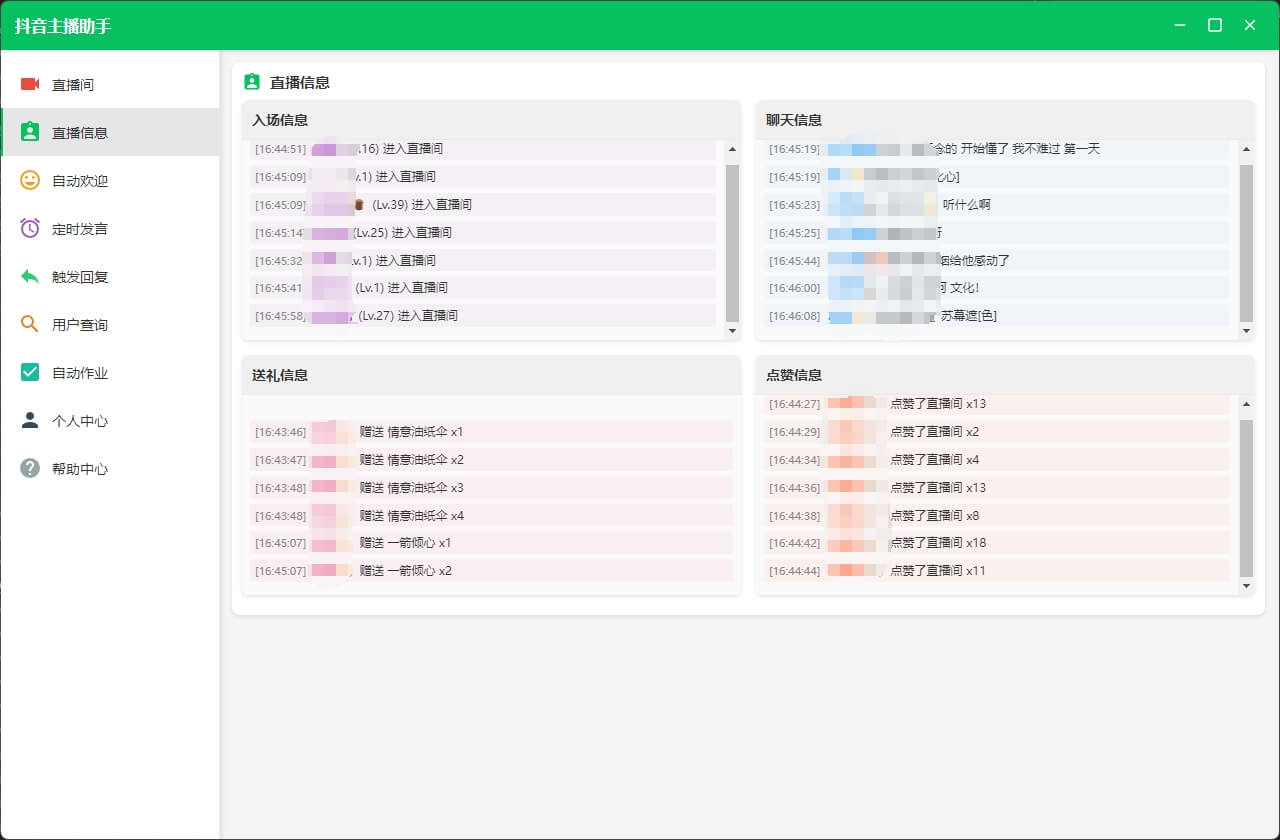Select chat row at 16:45:44 给他感动了

click(997, 260)
